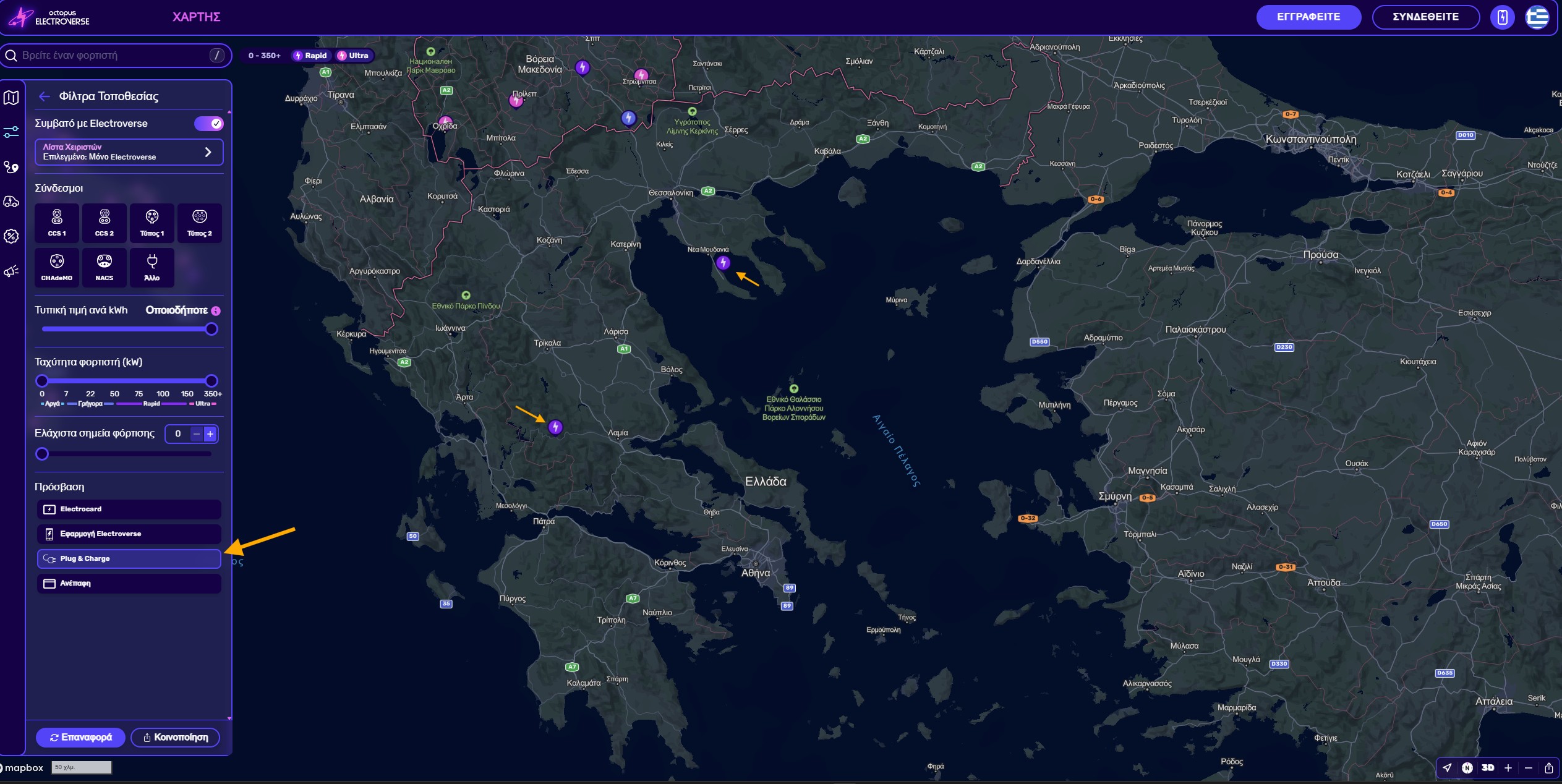Open the Greek flag language selector
1562x784 pixels.
[x=1537, y=17]
